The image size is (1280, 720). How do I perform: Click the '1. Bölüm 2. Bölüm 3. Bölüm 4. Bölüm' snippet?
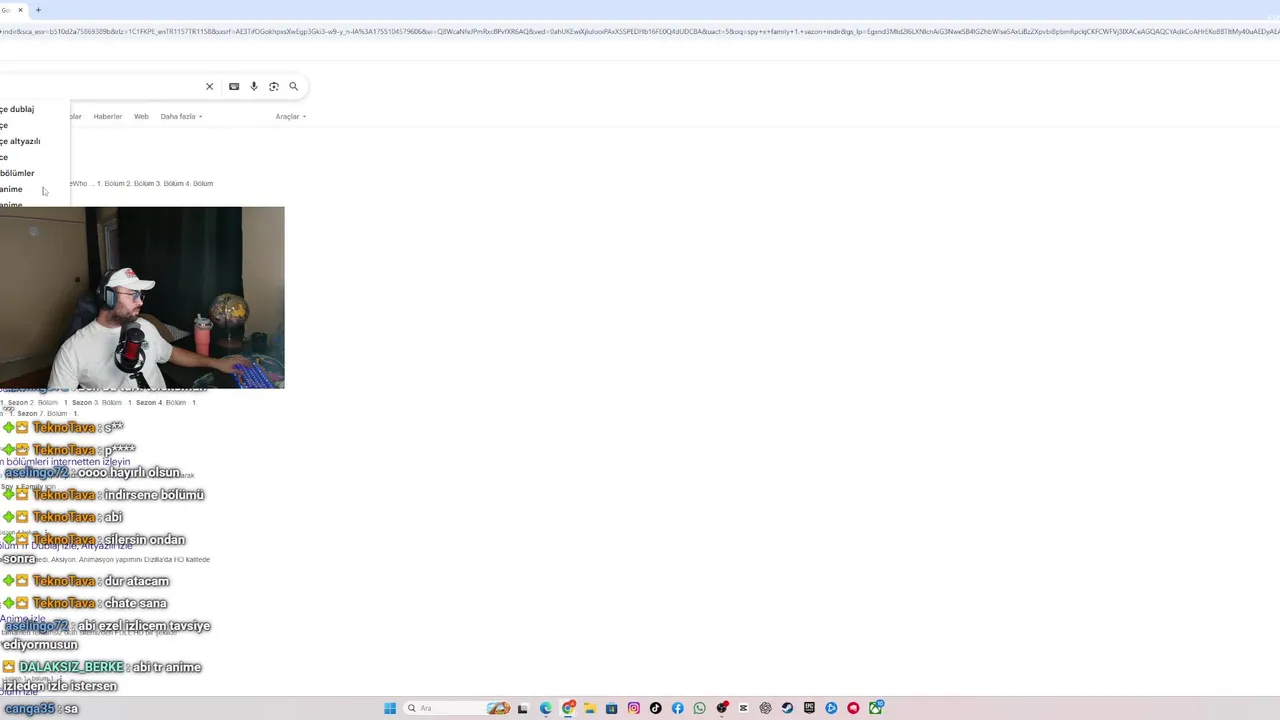(155, 183)
